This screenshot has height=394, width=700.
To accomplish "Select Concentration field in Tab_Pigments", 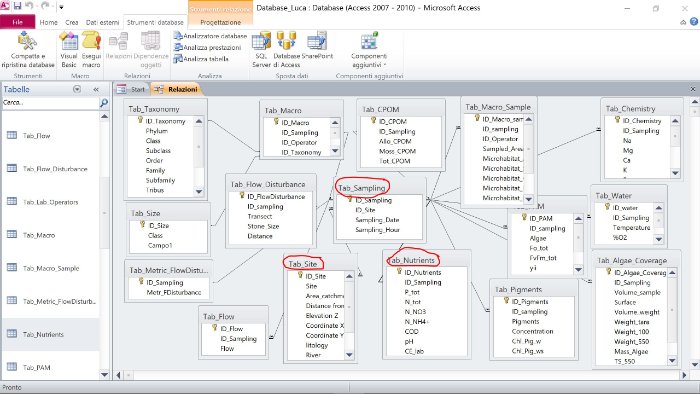I will coord(532,331).
